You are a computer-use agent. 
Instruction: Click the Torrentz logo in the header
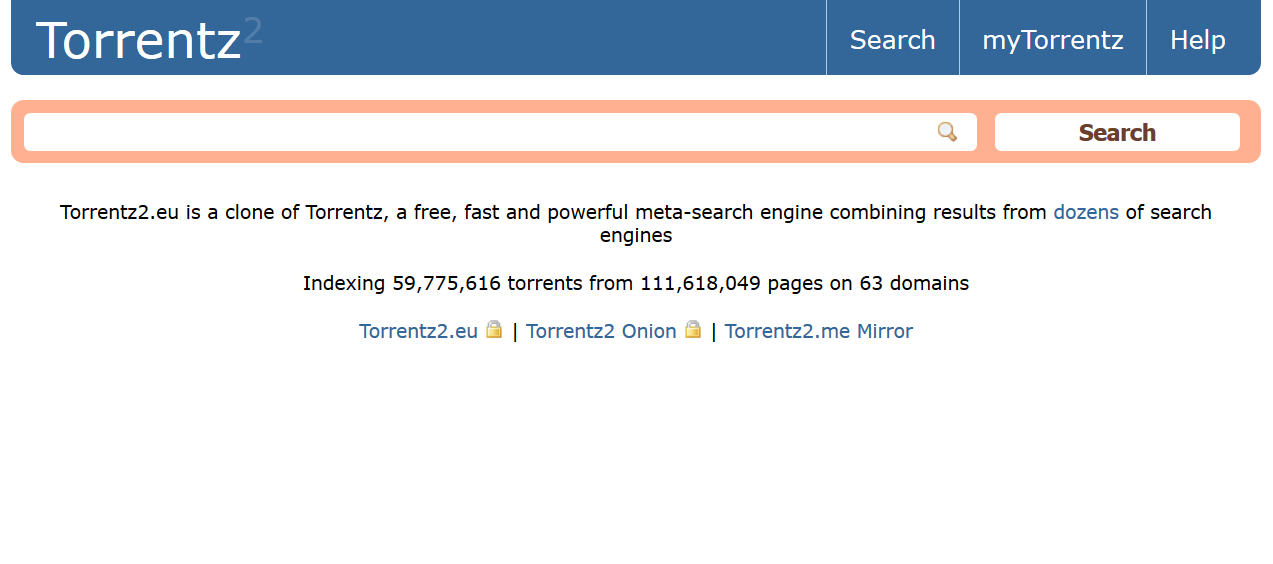coord(149,40)
